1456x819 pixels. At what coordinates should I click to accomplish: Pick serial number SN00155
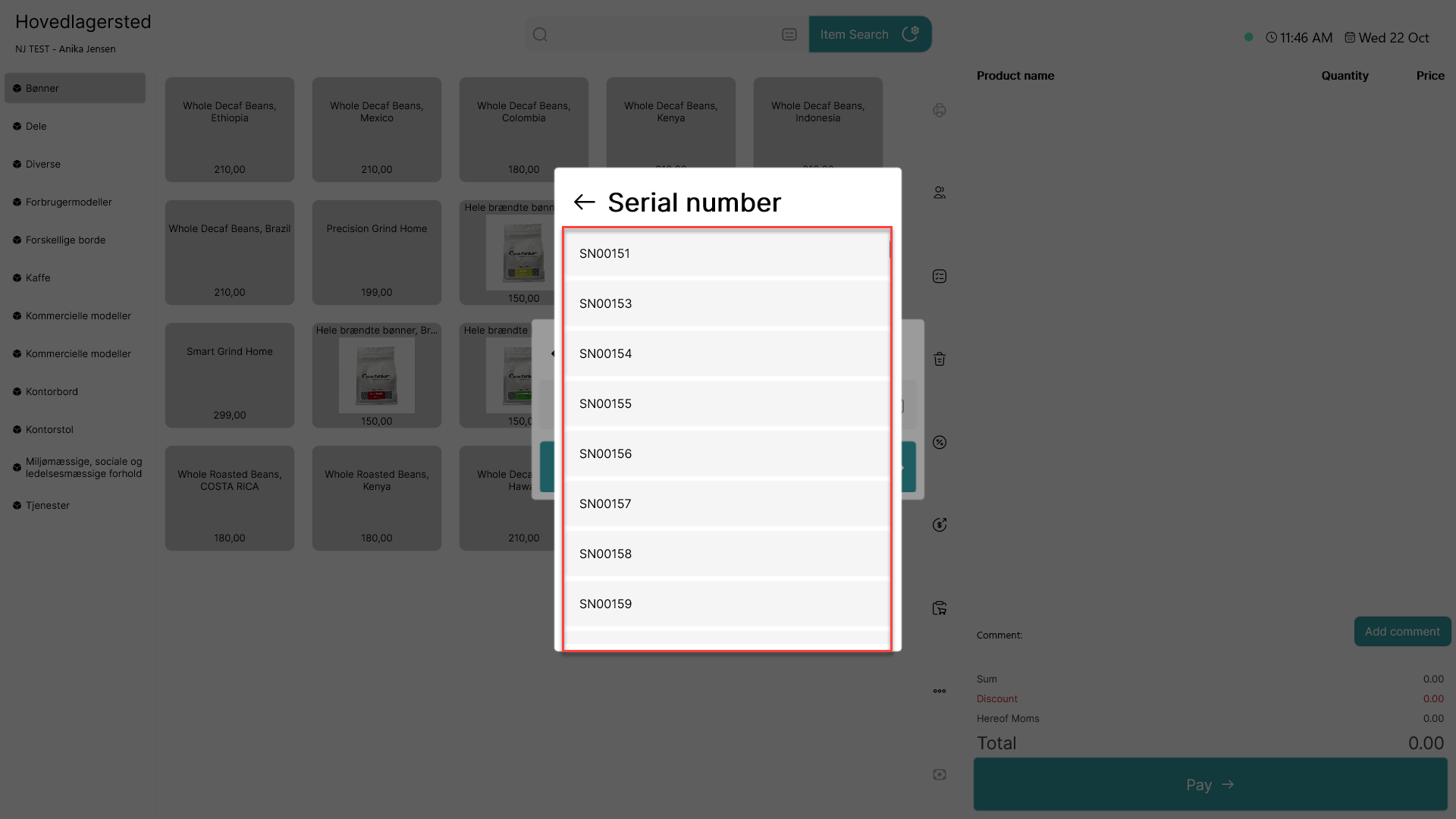pyautogui.click(x=726, y=404)
